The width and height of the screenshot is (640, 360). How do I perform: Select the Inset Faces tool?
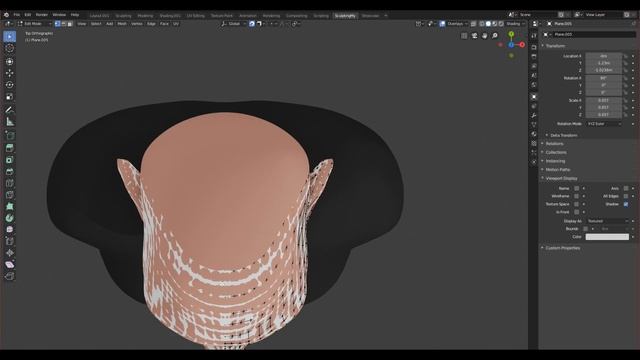10,160
